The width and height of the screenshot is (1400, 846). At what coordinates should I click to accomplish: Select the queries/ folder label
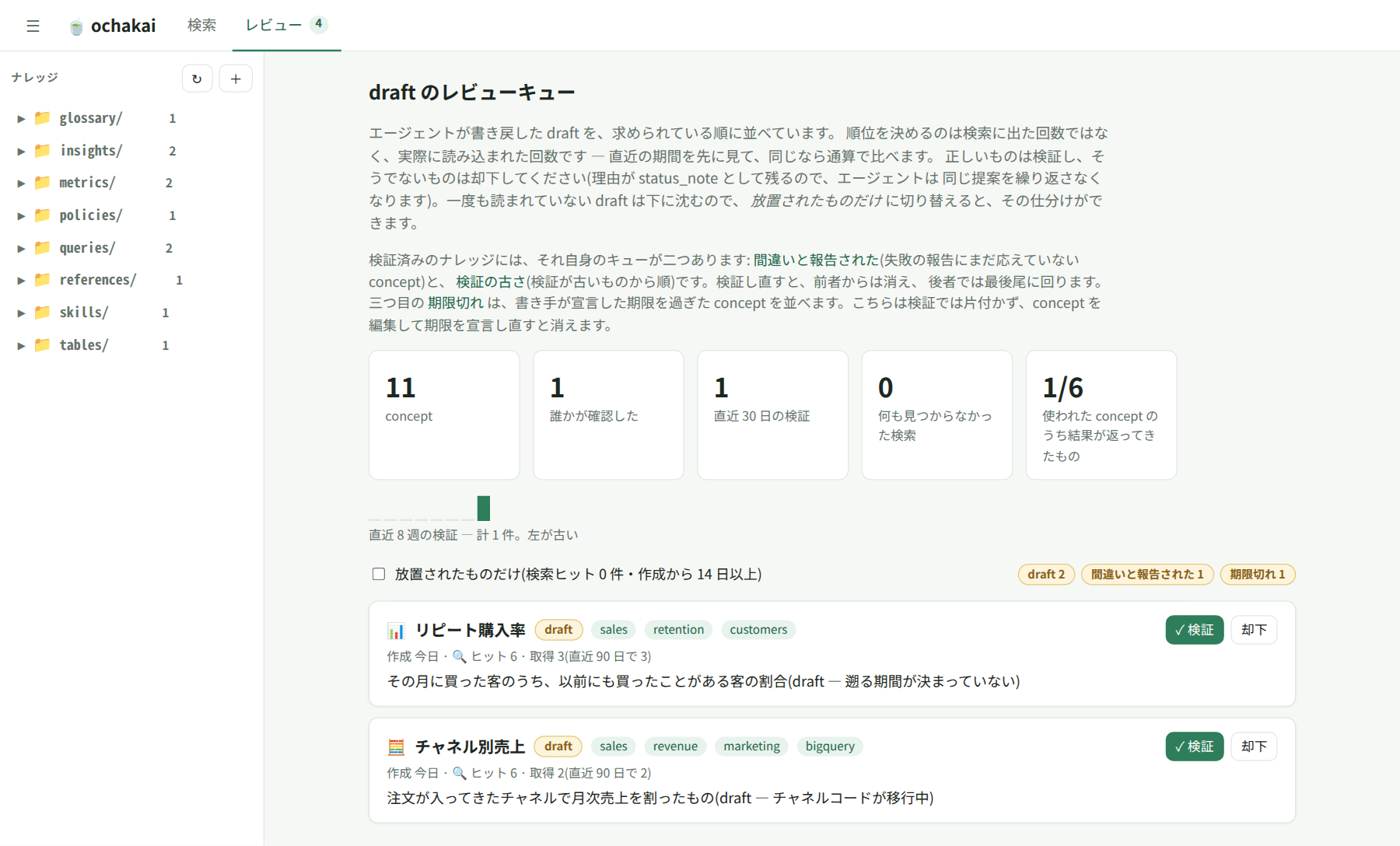pyautogui.click(x=87, y=248)
